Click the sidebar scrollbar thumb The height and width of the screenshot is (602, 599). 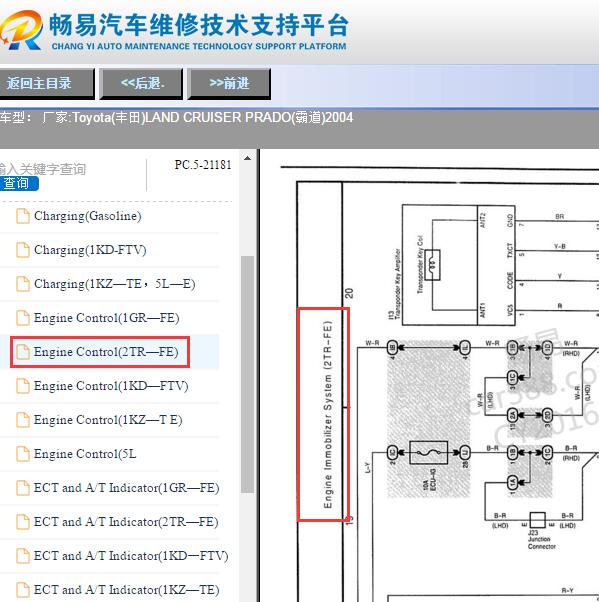248,374
